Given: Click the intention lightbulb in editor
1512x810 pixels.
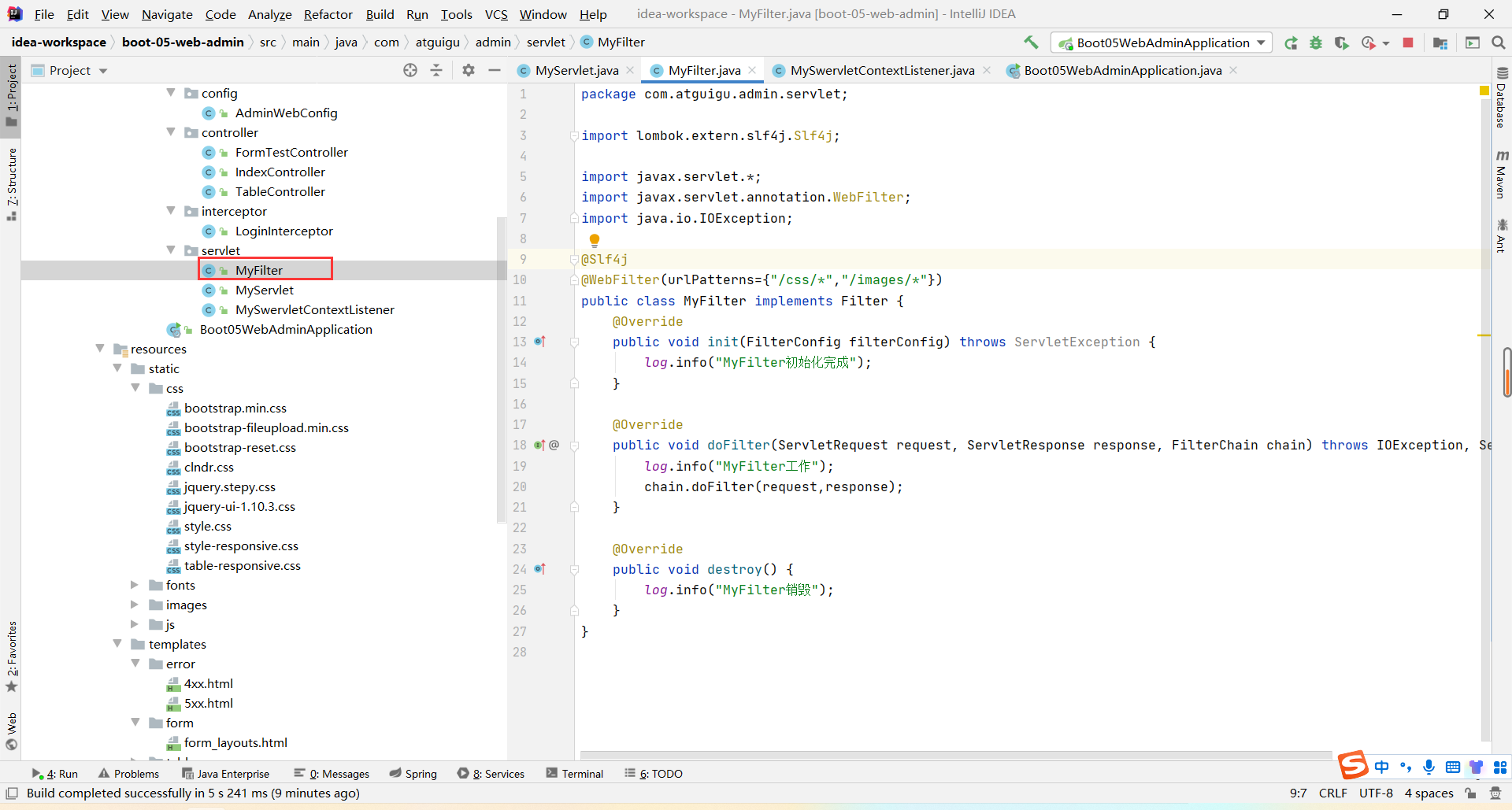Looking at the screenshot, I should (x=595, y=239).
